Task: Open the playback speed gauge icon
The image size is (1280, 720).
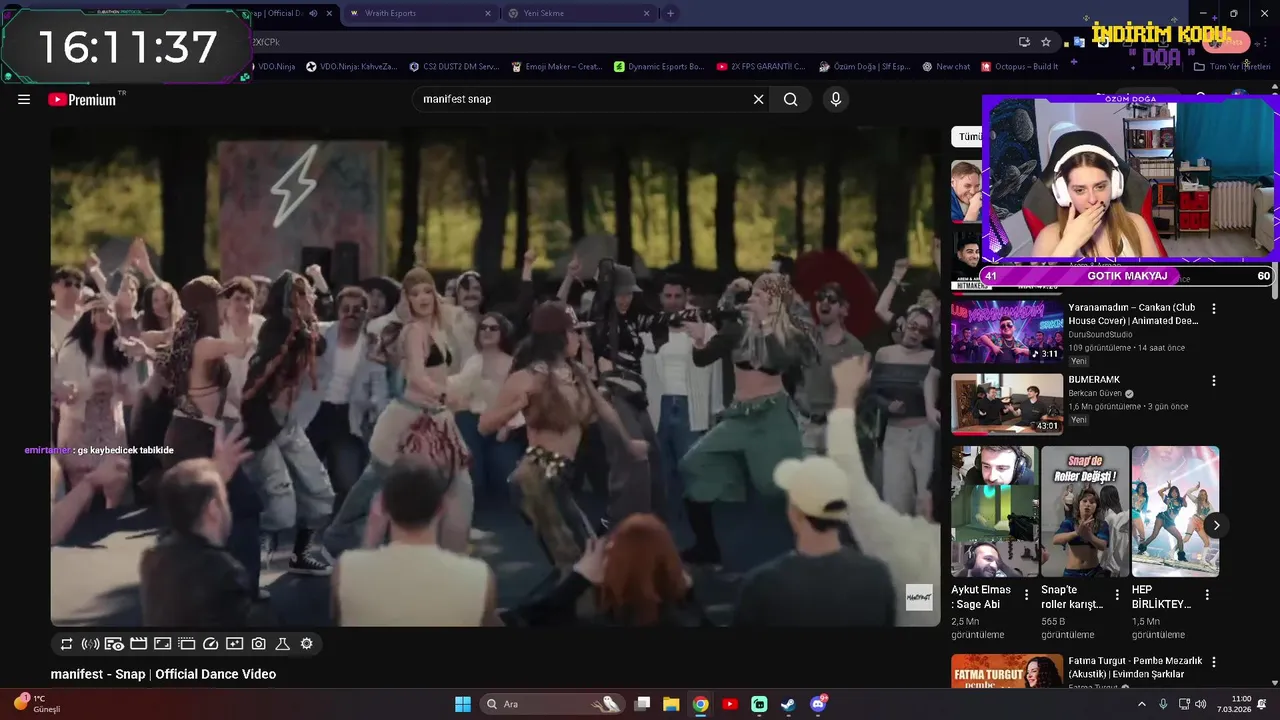Action: coord(210,644)
